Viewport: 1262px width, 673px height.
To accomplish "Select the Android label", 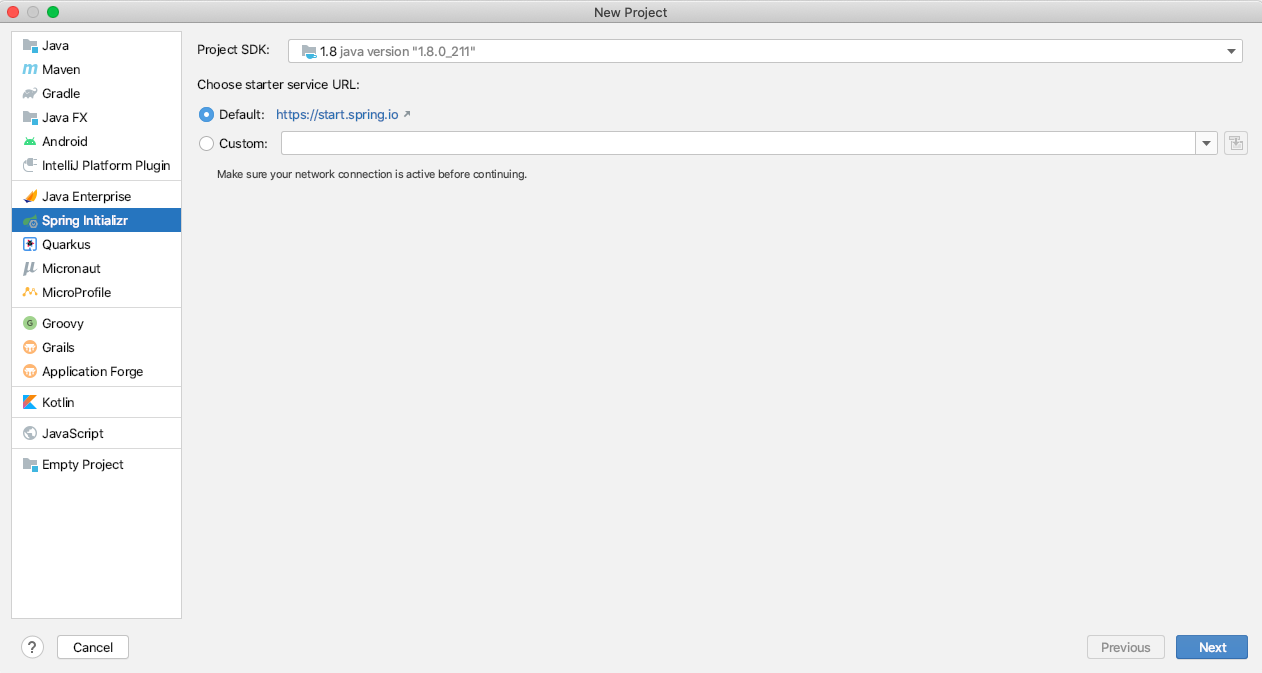I will pyautogui.click(x=65, y=141).
